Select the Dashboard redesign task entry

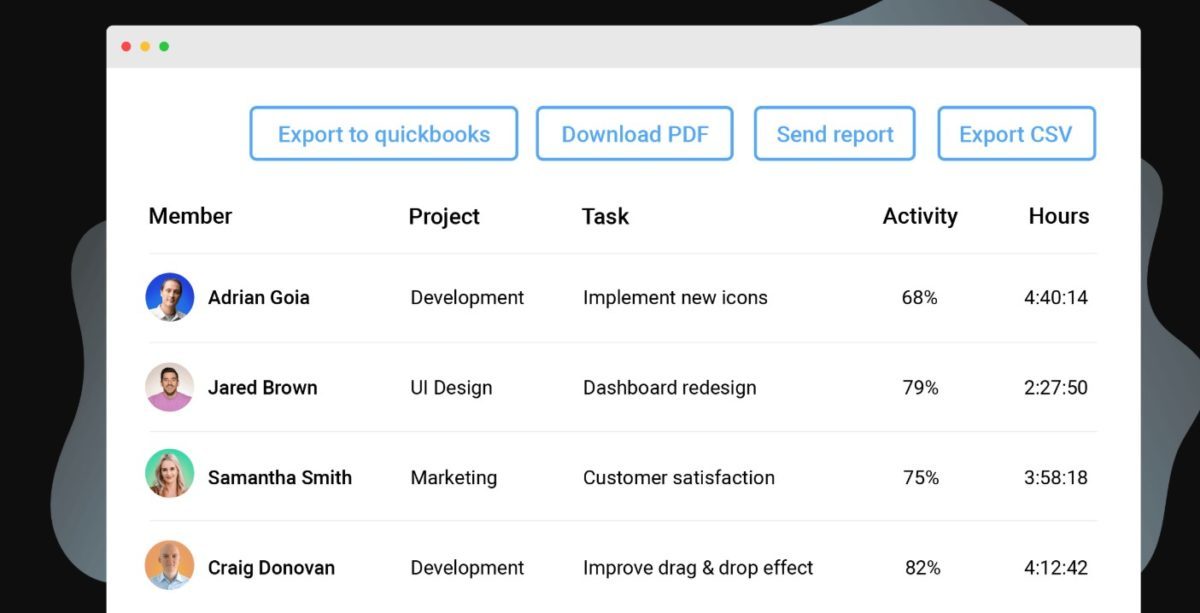pos(669,387)
